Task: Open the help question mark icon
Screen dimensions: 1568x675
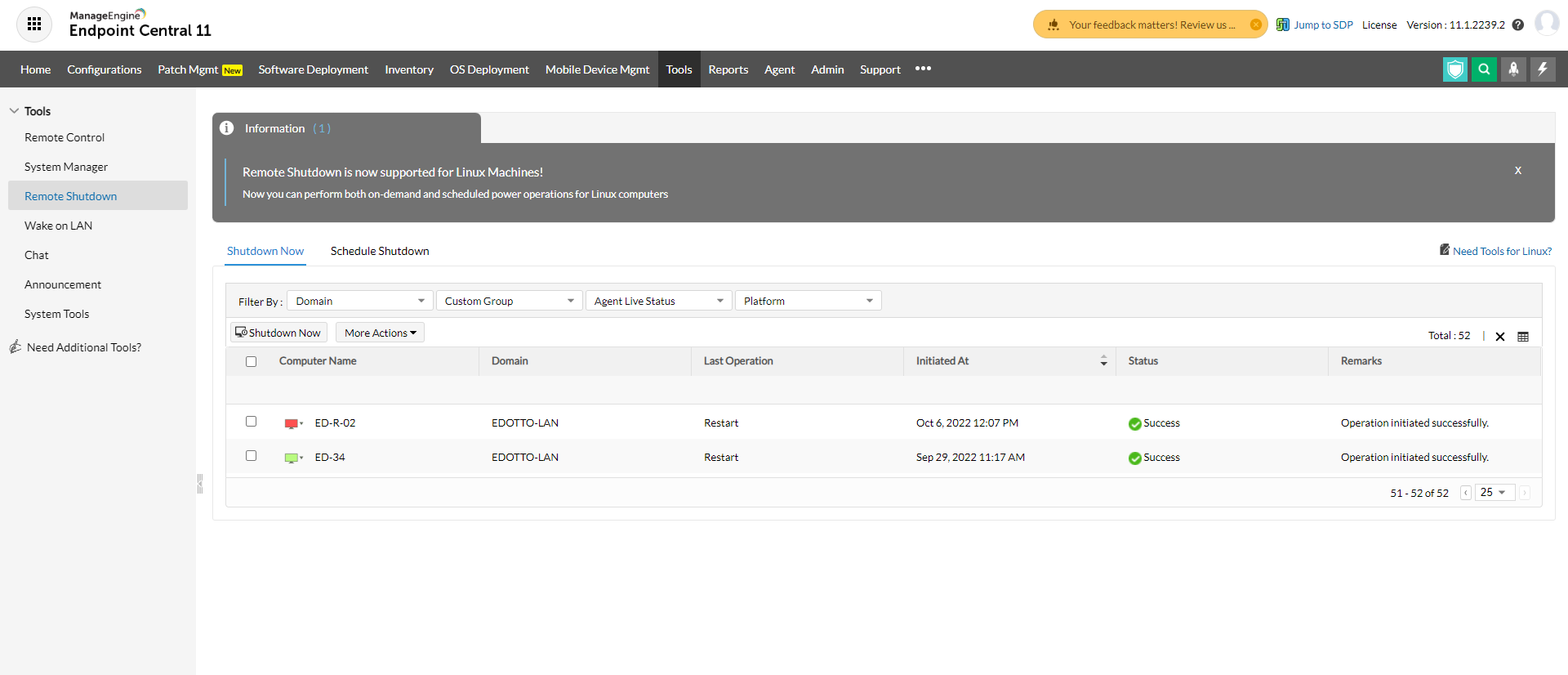Action: tap(1518, 25)
